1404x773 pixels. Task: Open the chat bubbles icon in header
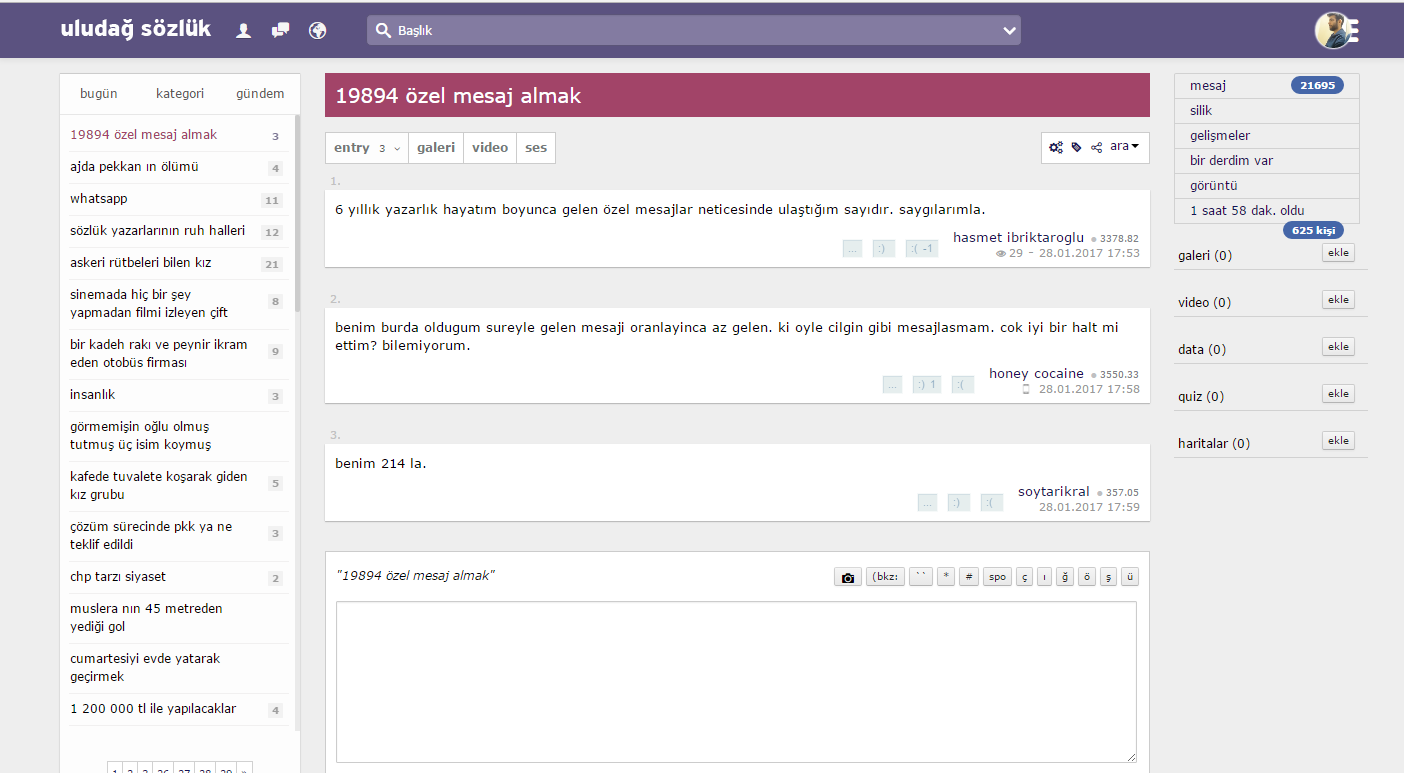pyautogui.click(x=281, y=31)
